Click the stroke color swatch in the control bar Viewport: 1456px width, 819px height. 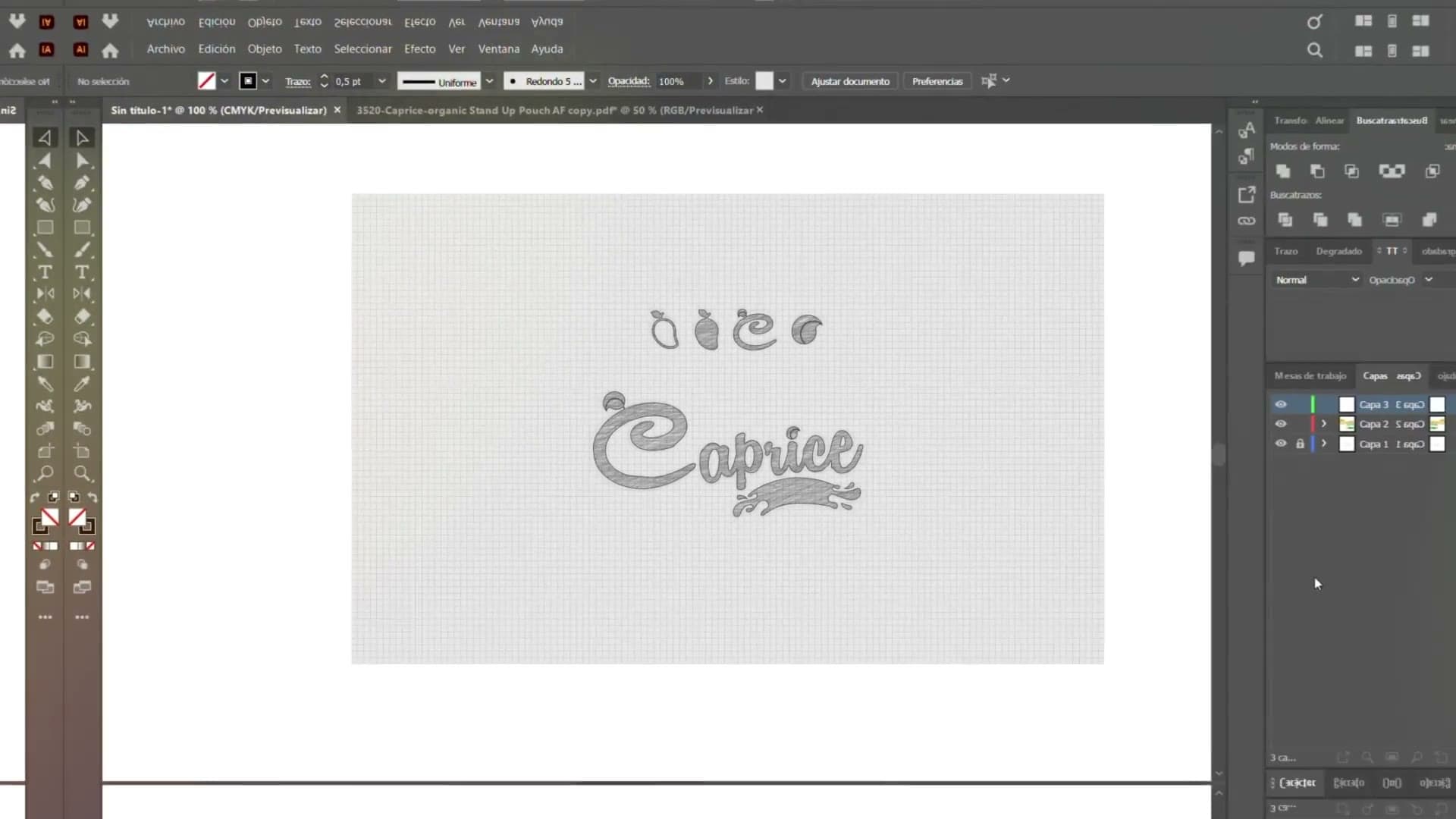pos(248,81)
